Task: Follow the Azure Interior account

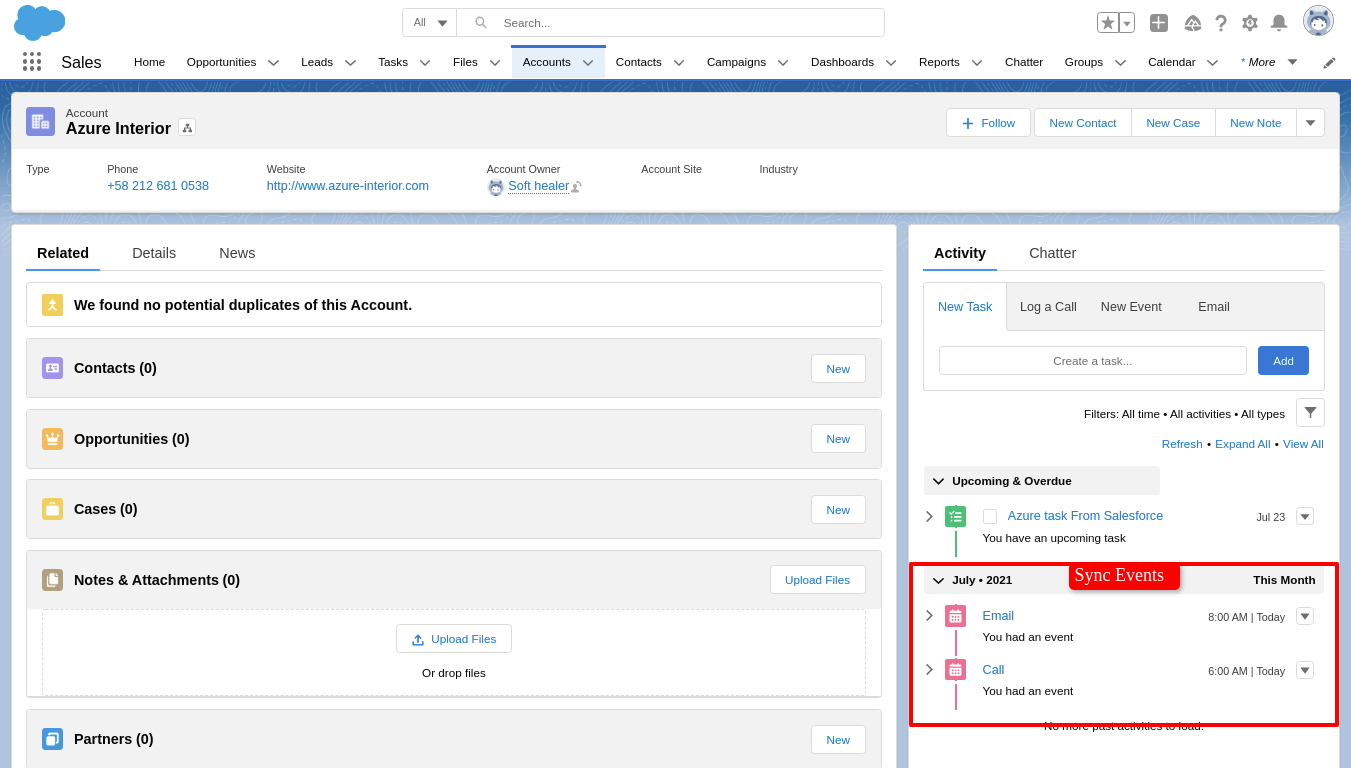Action: tap(988, 123)
